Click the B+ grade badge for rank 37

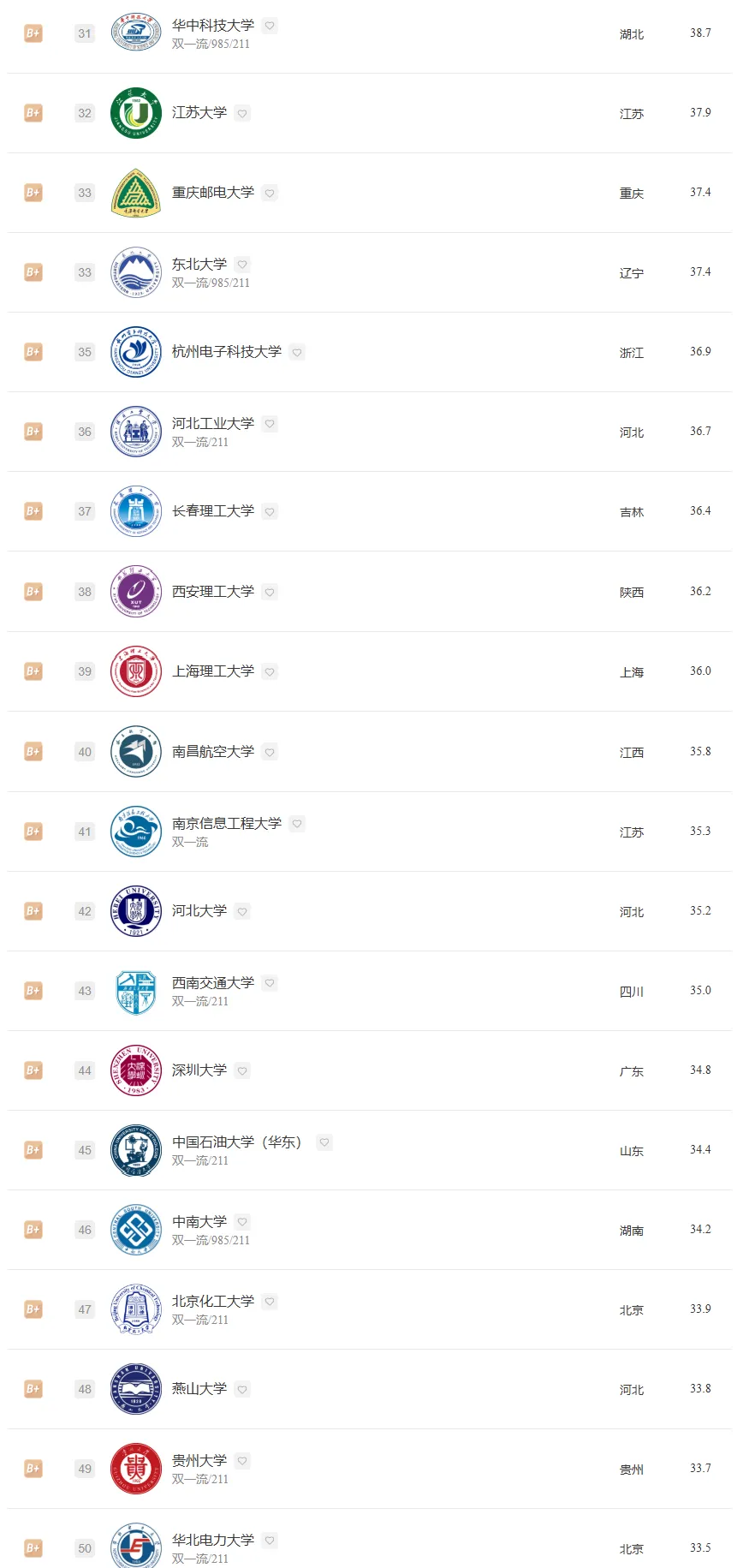point(33,511)
